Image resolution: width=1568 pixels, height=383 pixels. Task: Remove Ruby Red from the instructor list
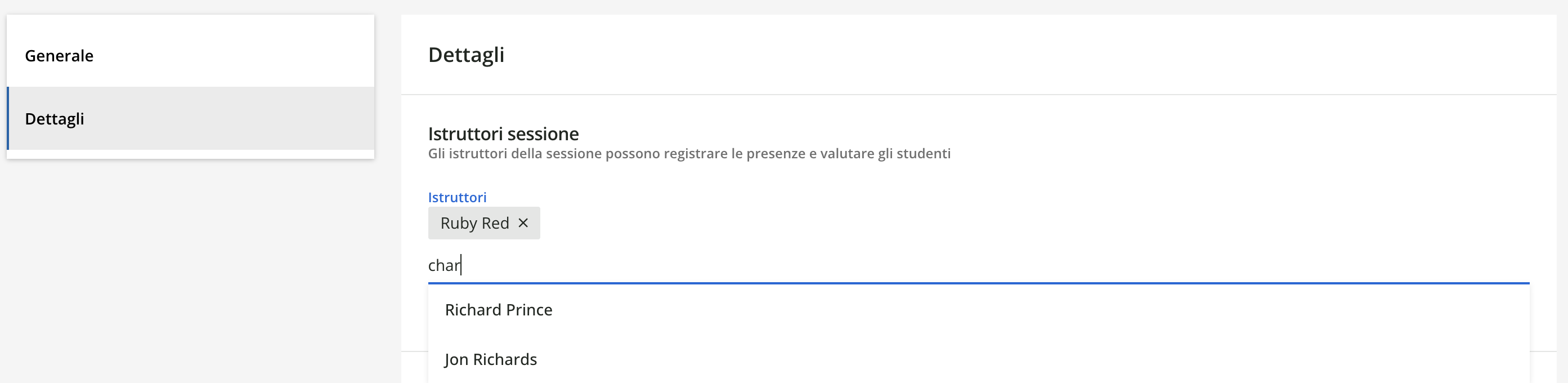[523, 223]
